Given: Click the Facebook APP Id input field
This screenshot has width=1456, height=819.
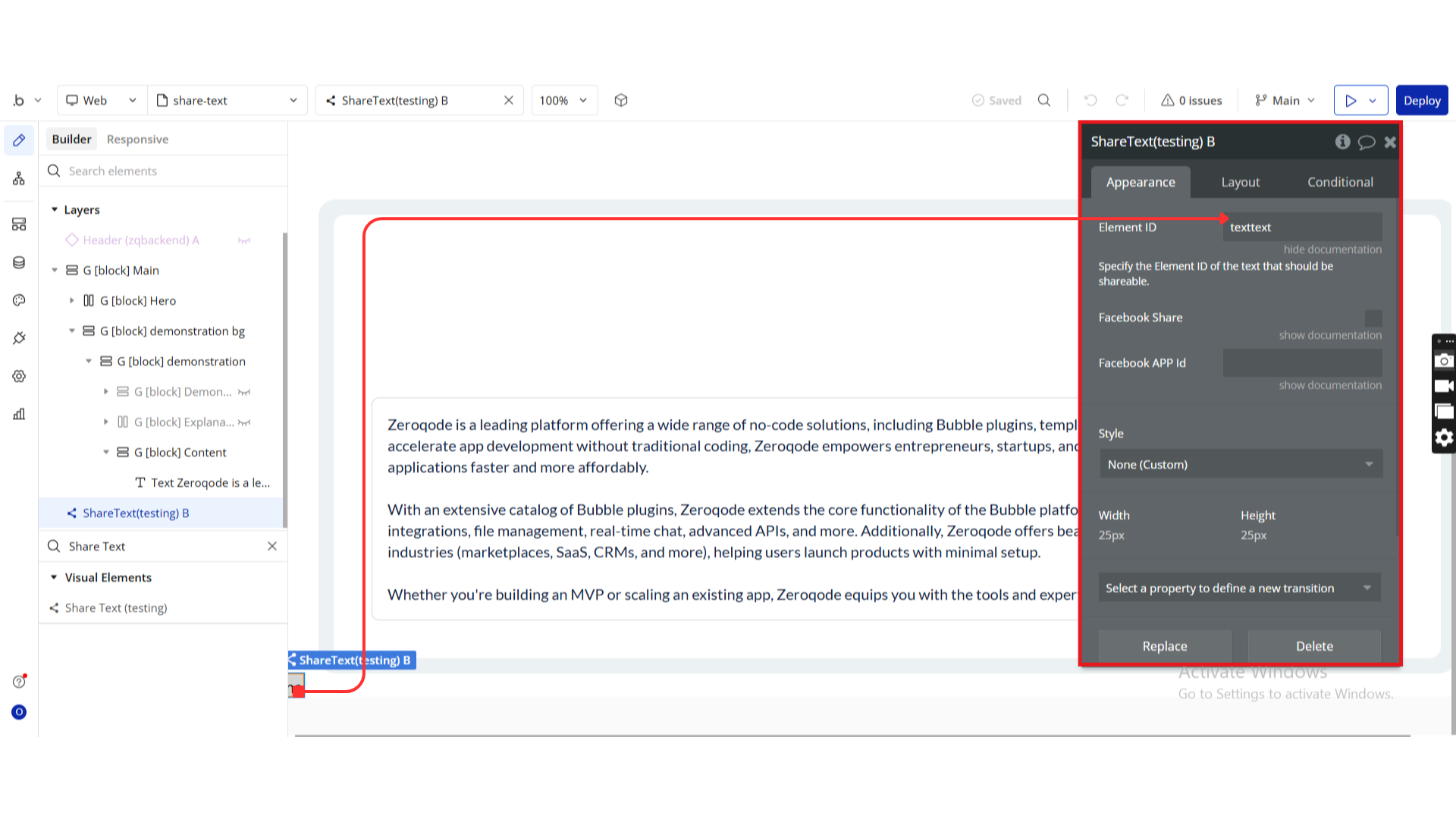Looking at the screenshot, I should [1302, 363].
